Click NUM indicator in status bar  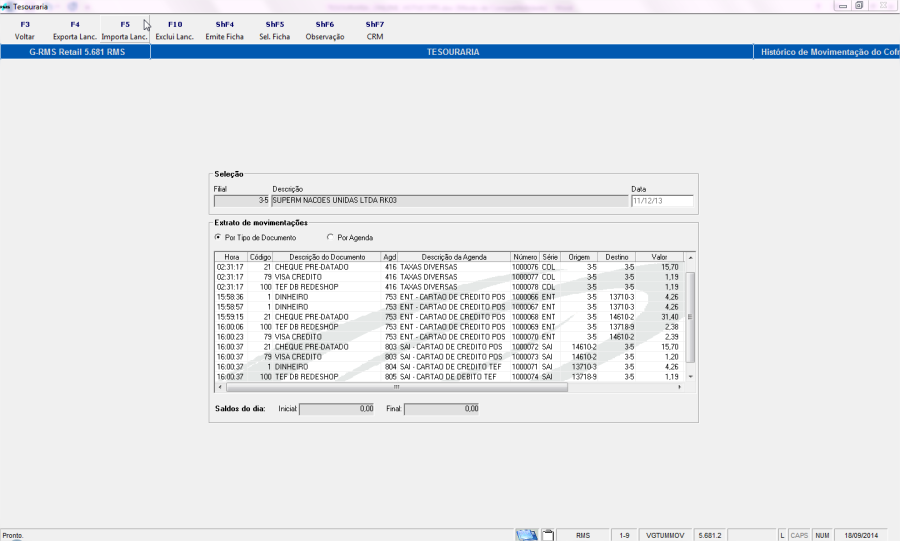click(822, 535)
